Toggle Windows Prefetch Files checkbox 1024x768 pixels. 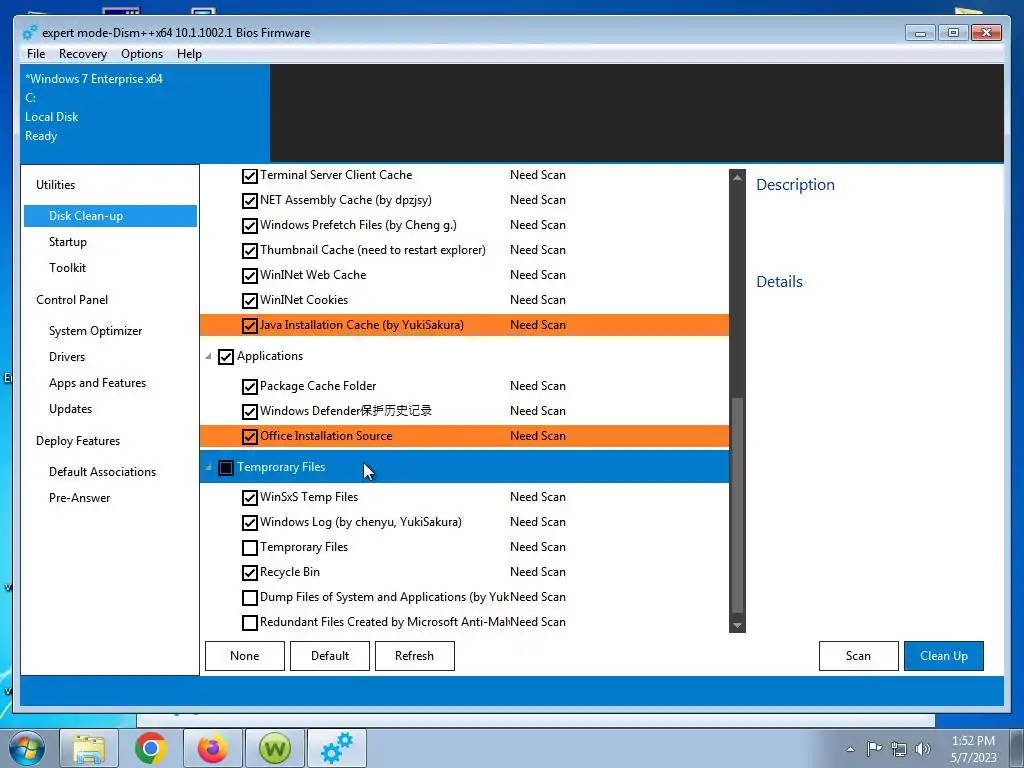(x=249, y=226)
